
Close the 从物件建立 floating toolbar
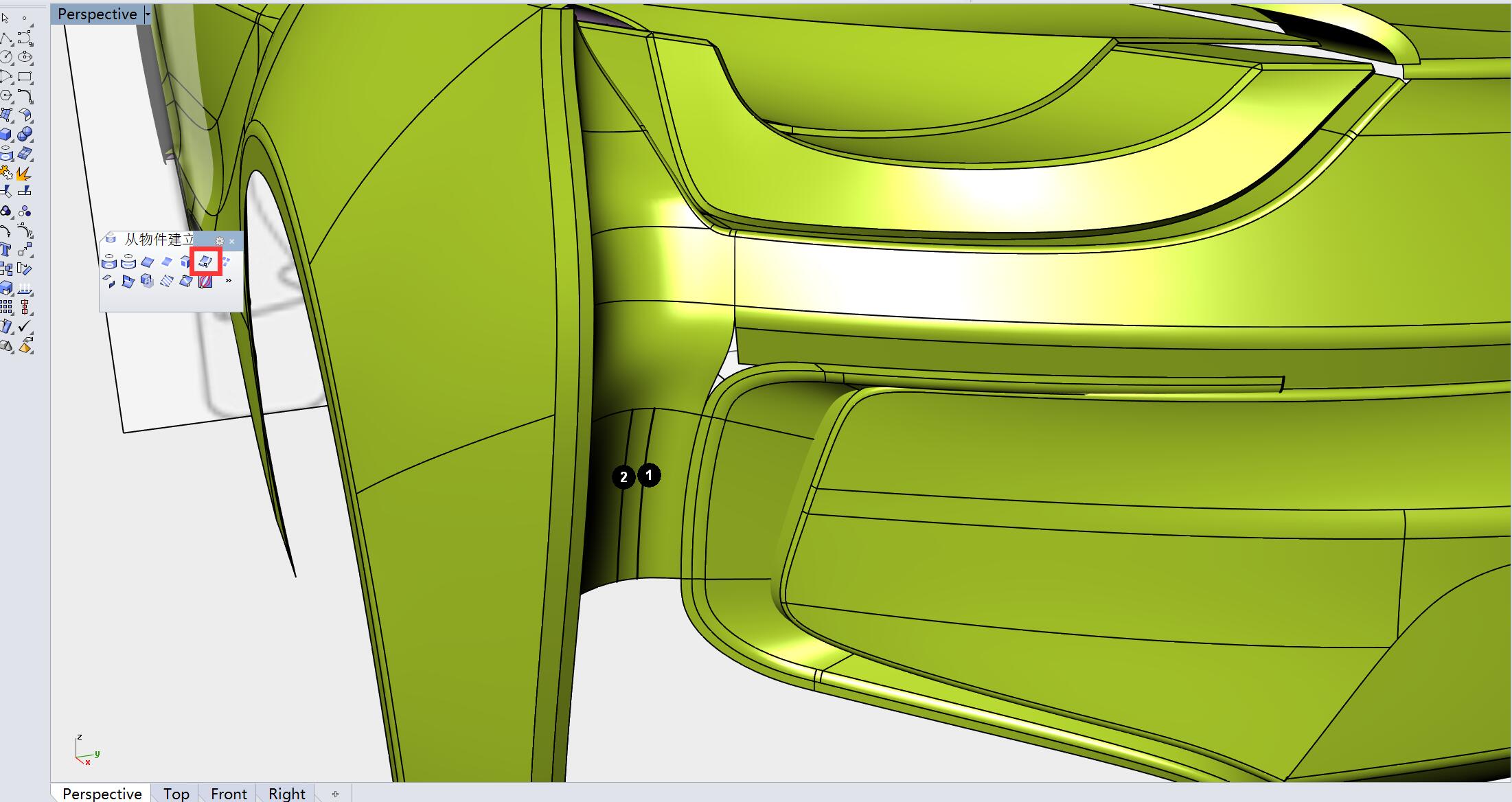[x=232, y=241]
